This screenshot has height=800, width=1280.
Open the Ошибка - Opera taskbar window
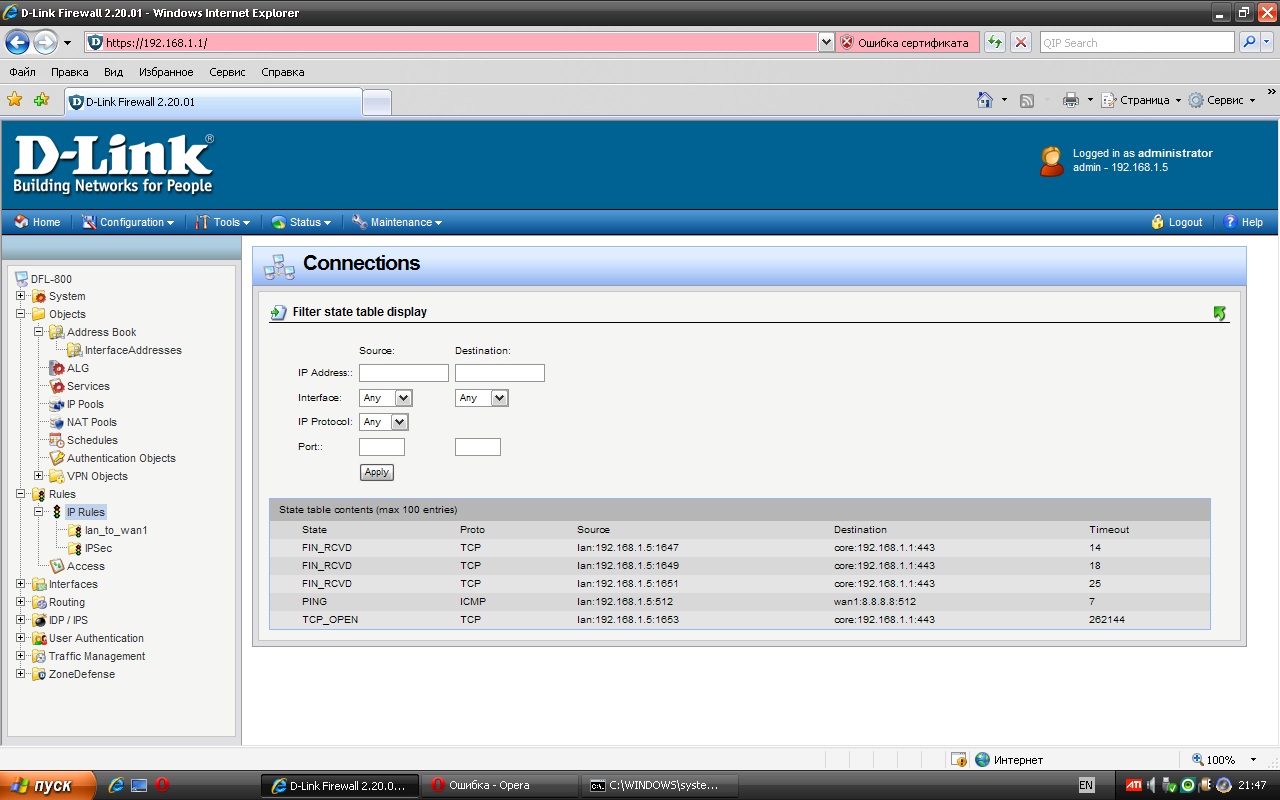[x=500, y=785]
